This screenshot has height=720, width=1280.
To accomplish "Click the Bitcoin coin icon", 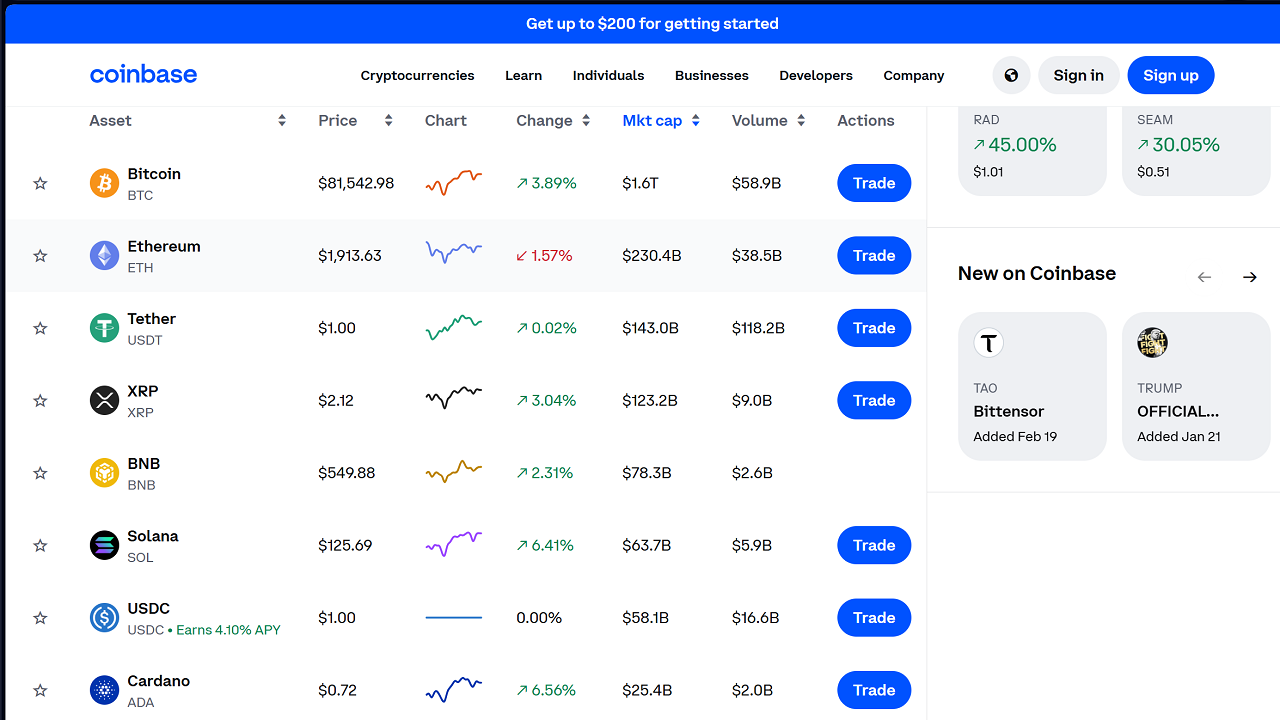I will tap(104, 183).
